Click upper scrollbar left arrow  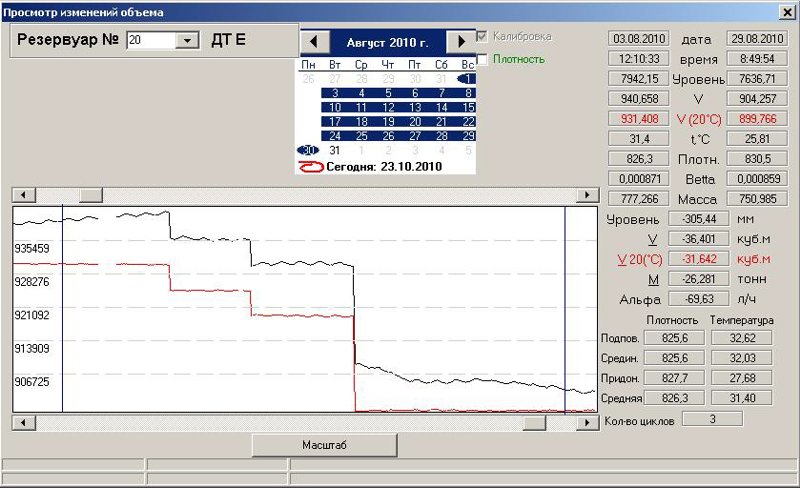pyautogui.click(x=23, y=195)
